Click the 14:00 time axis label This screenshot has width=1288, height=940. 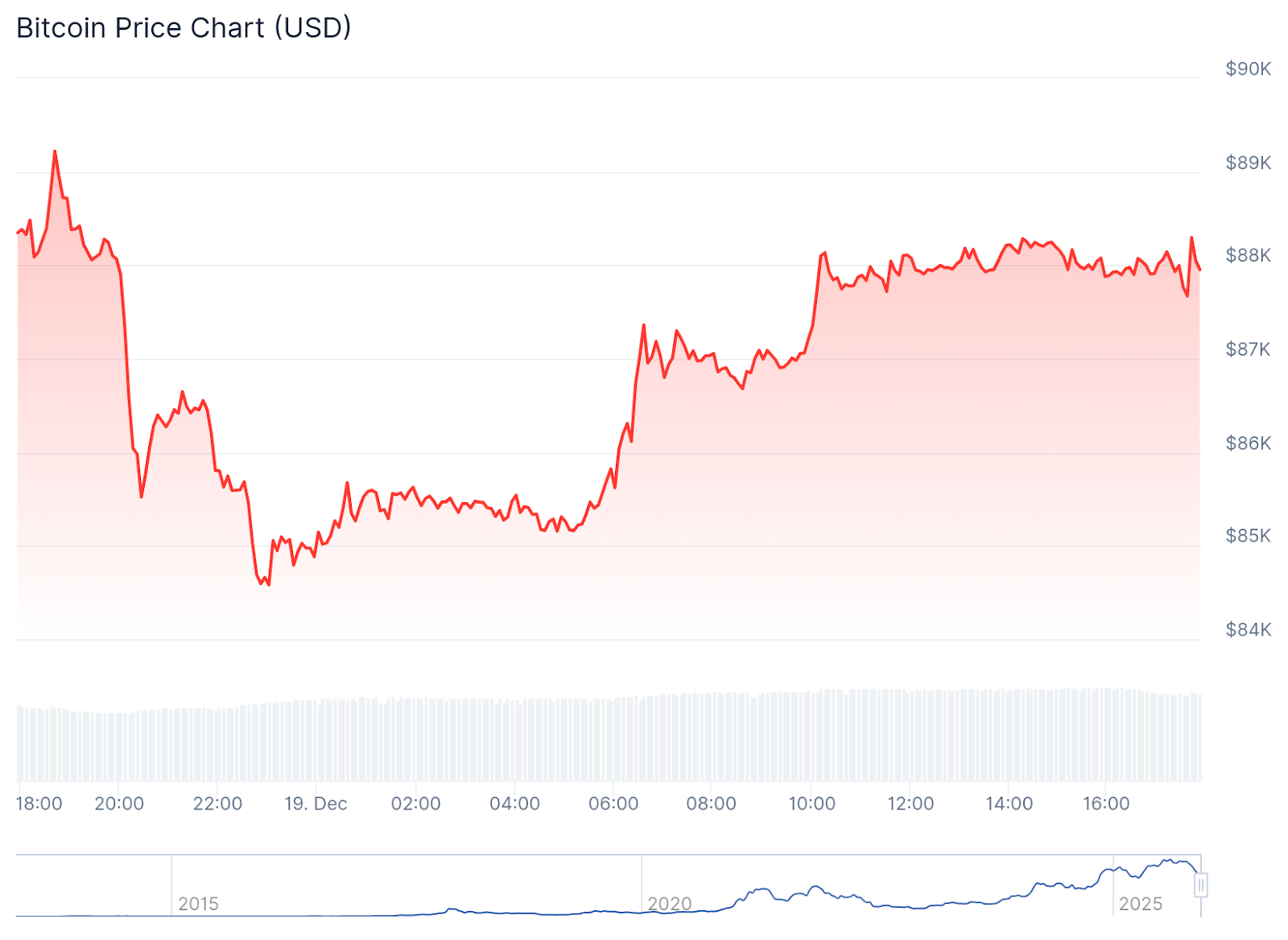1009,803
